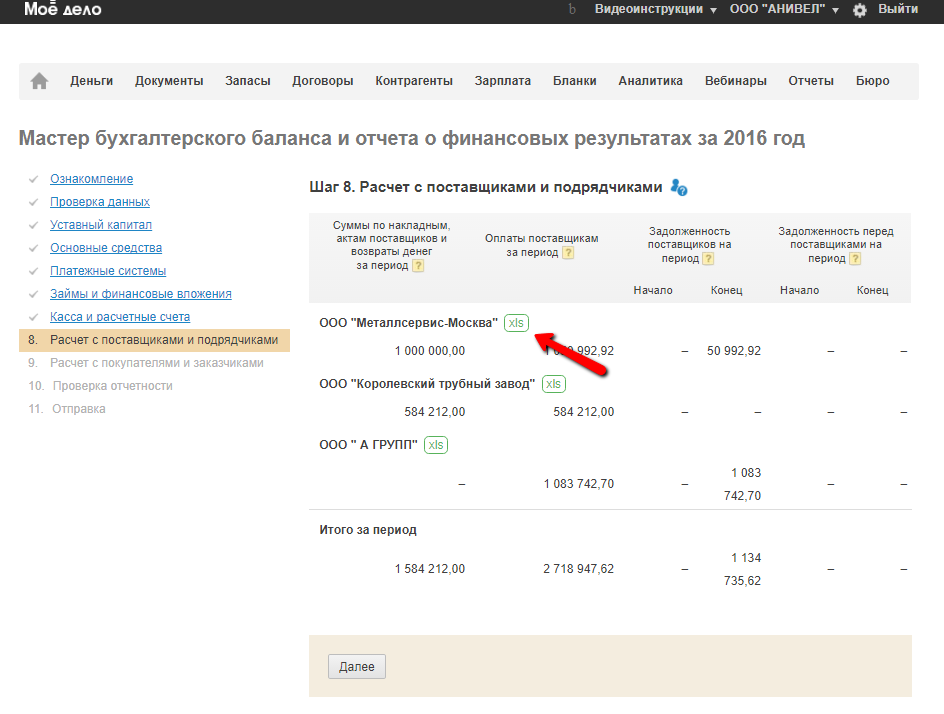Go to Основные средства step
Image resolution: width=944 pixels, height=714 pixels.
(x=106, y=247)
